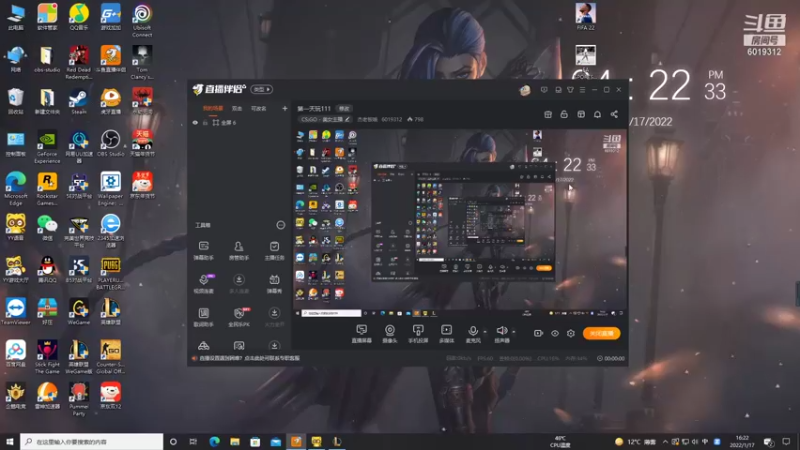The height and width of the screenshot is (450, 800).
Task: Open the toolbox more options circle
Action: 281,225
